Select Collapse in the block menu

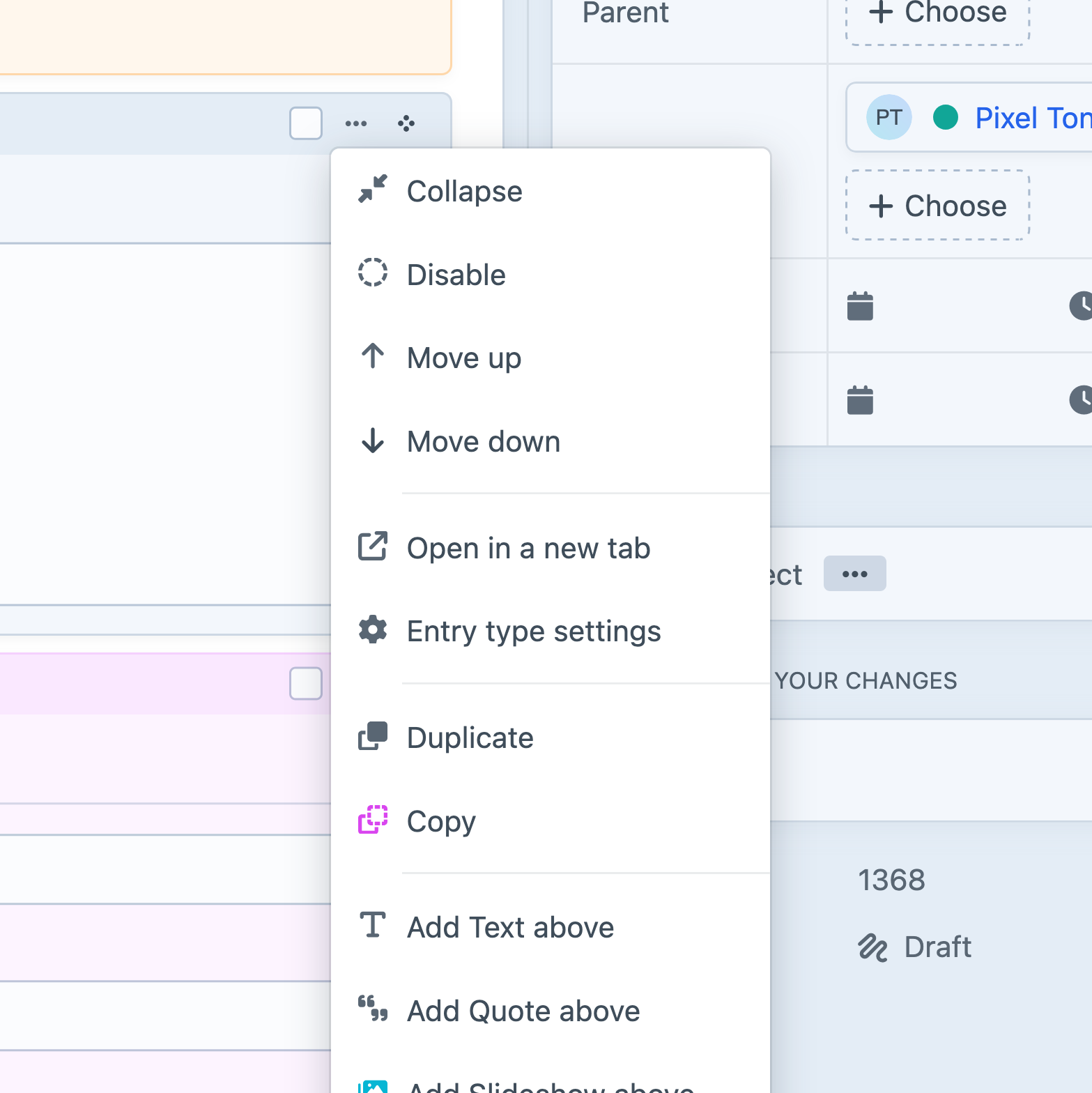[551, 191]
